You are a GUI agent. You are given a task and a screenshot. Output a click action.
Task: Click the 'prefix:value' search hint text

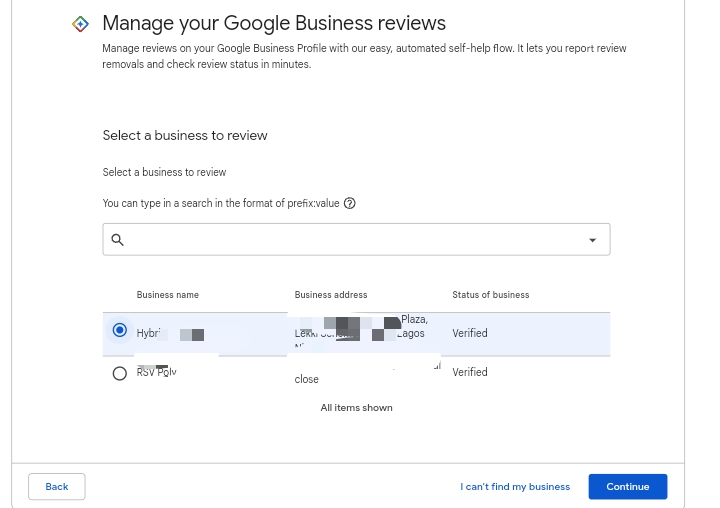313,203
